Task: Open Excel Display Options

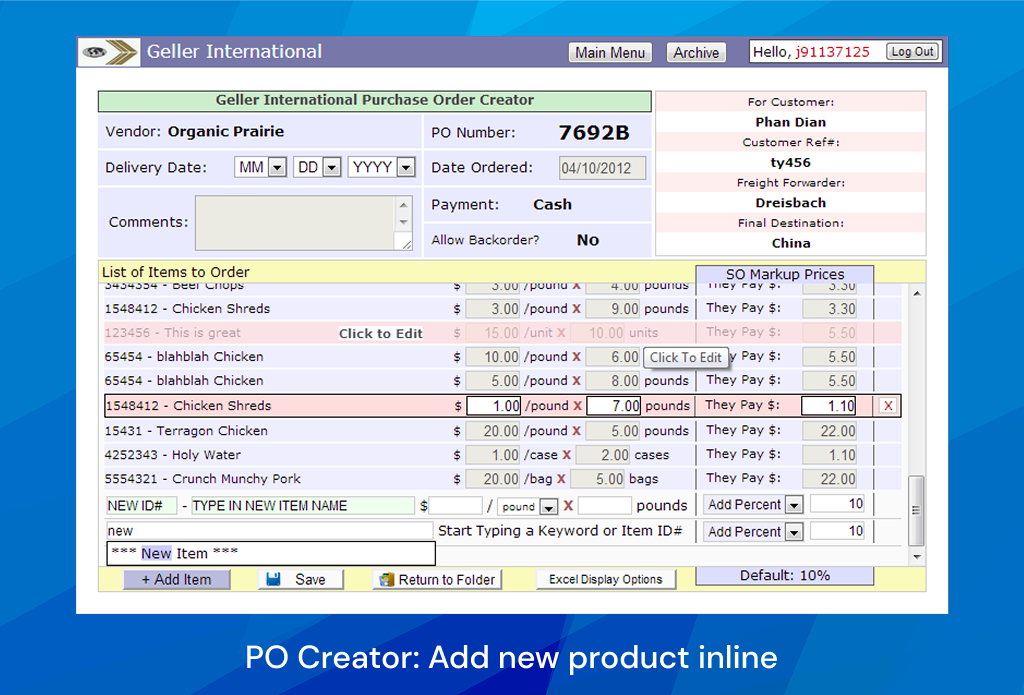Action: 606,578
